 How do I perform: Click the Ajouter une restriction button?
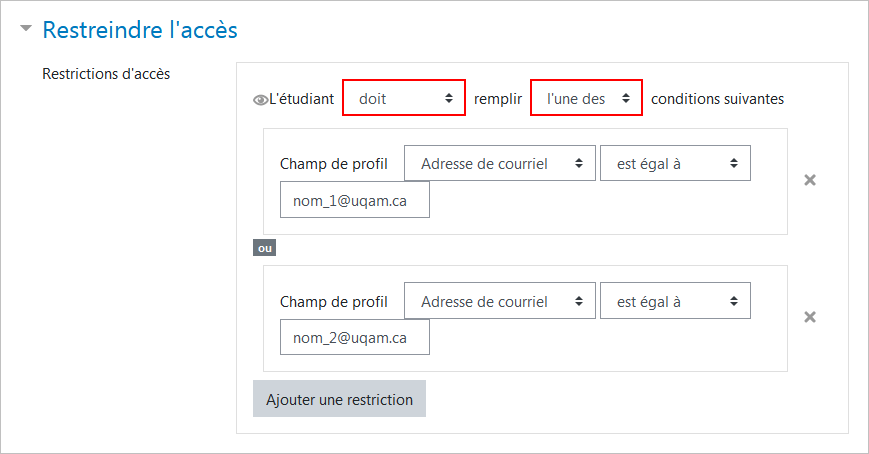tap(339, 399)
